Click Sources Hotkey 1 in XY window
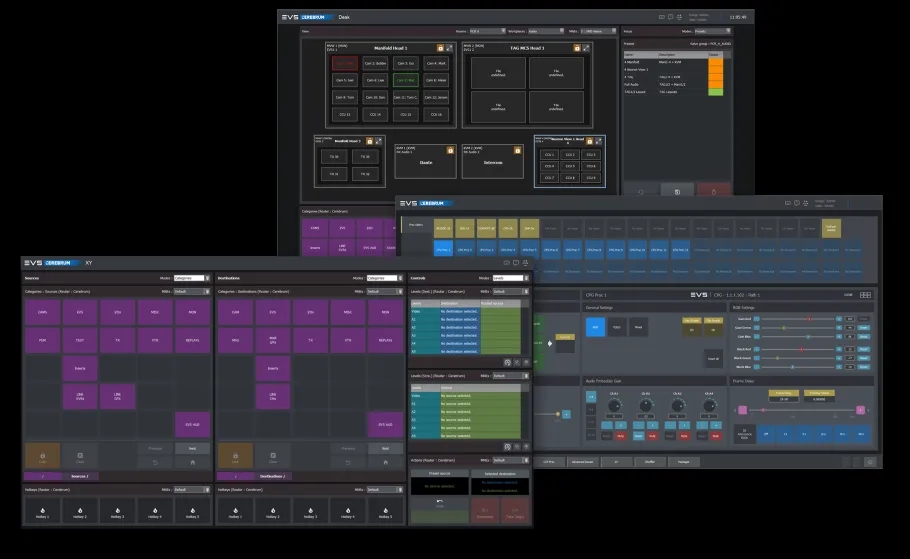 tap(42, 511)
